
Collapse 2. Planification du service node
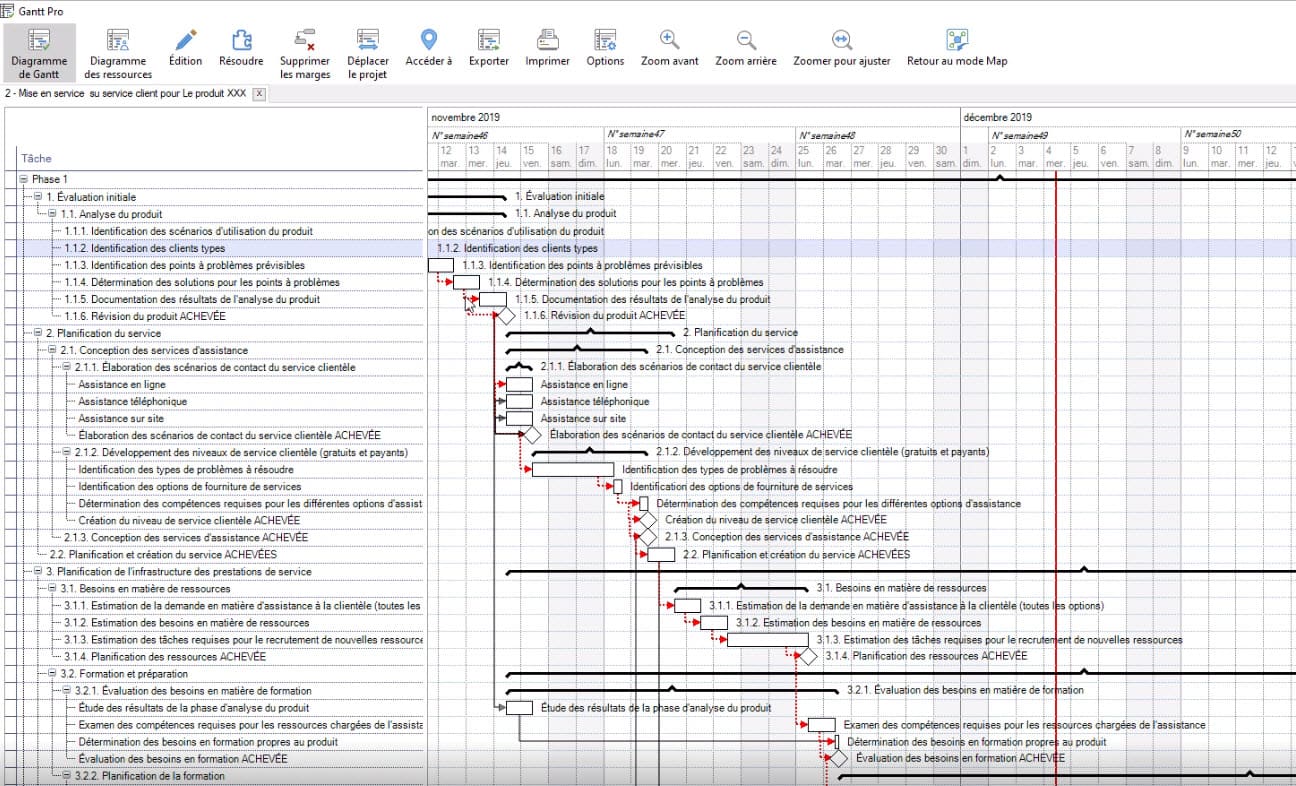click(38, 333)
